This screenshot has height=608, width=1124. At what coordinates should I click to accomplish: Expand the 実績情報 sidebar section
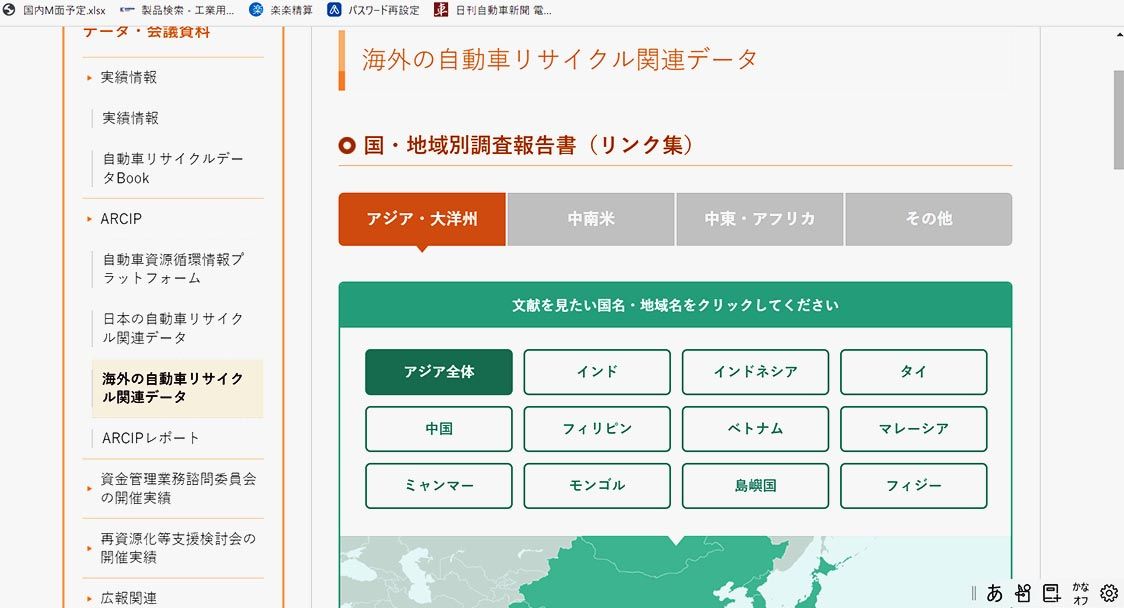pyautogui.click(x=128, y=77)
